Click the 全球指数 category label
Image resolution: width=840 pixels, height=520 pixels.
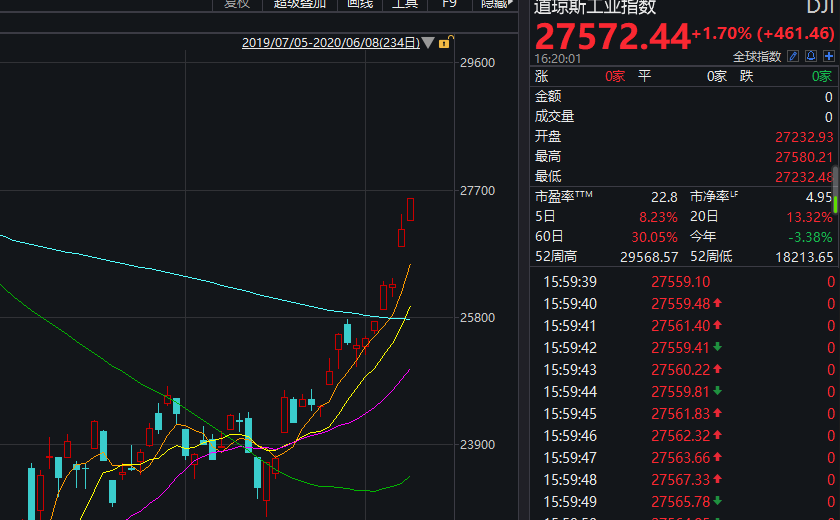(757, 56)
